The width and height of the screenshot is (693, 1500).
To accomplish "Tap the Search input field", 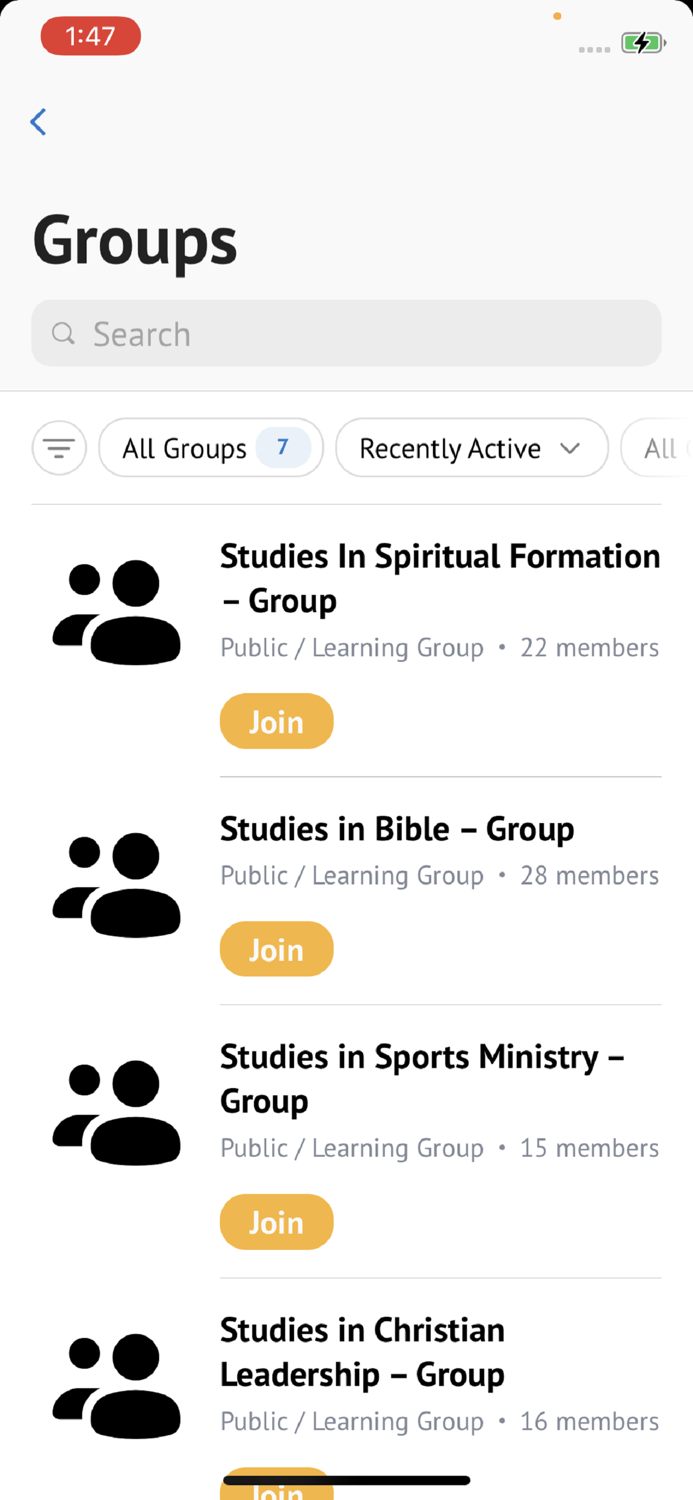I will tap(346, 333).
